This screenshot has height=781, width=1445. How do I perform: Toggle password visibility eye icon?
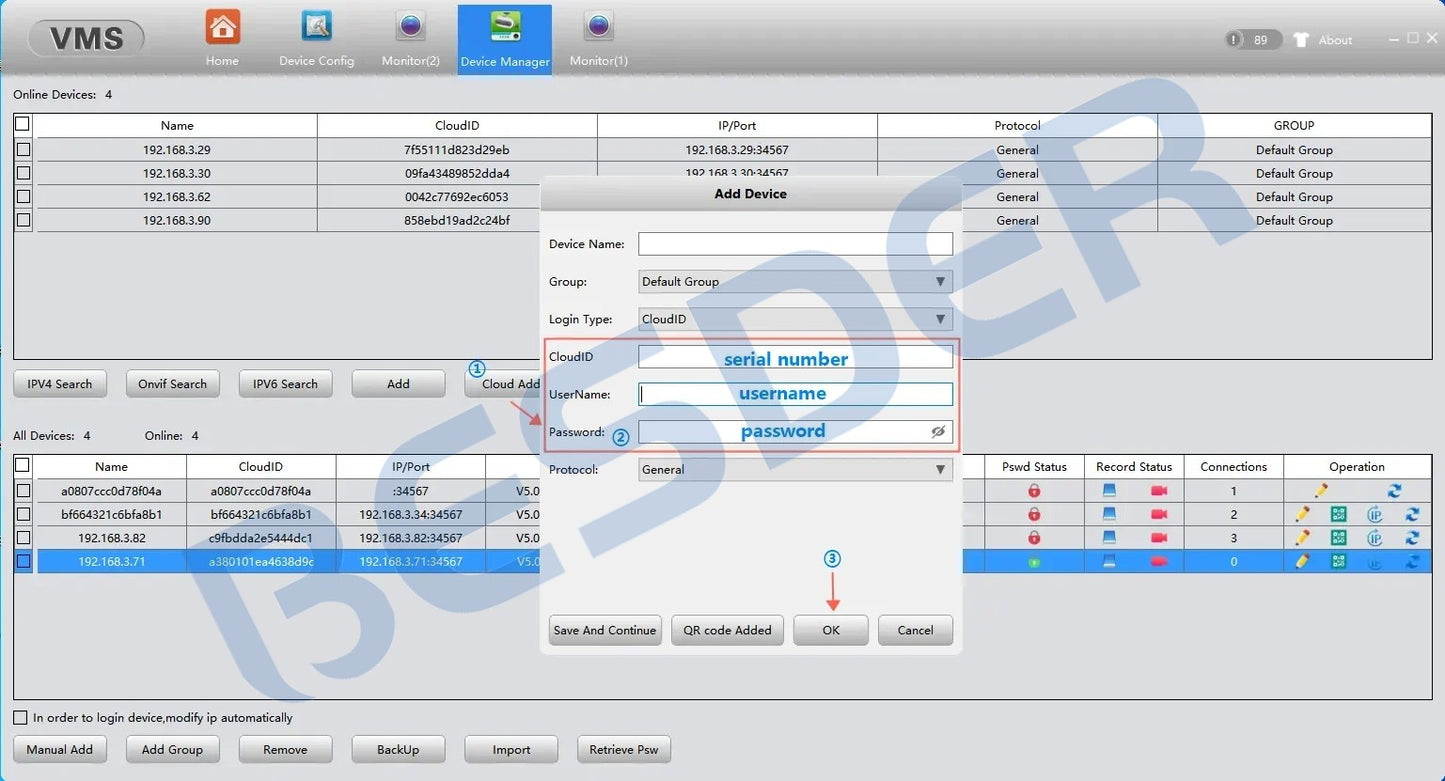(x=937, y=432)
